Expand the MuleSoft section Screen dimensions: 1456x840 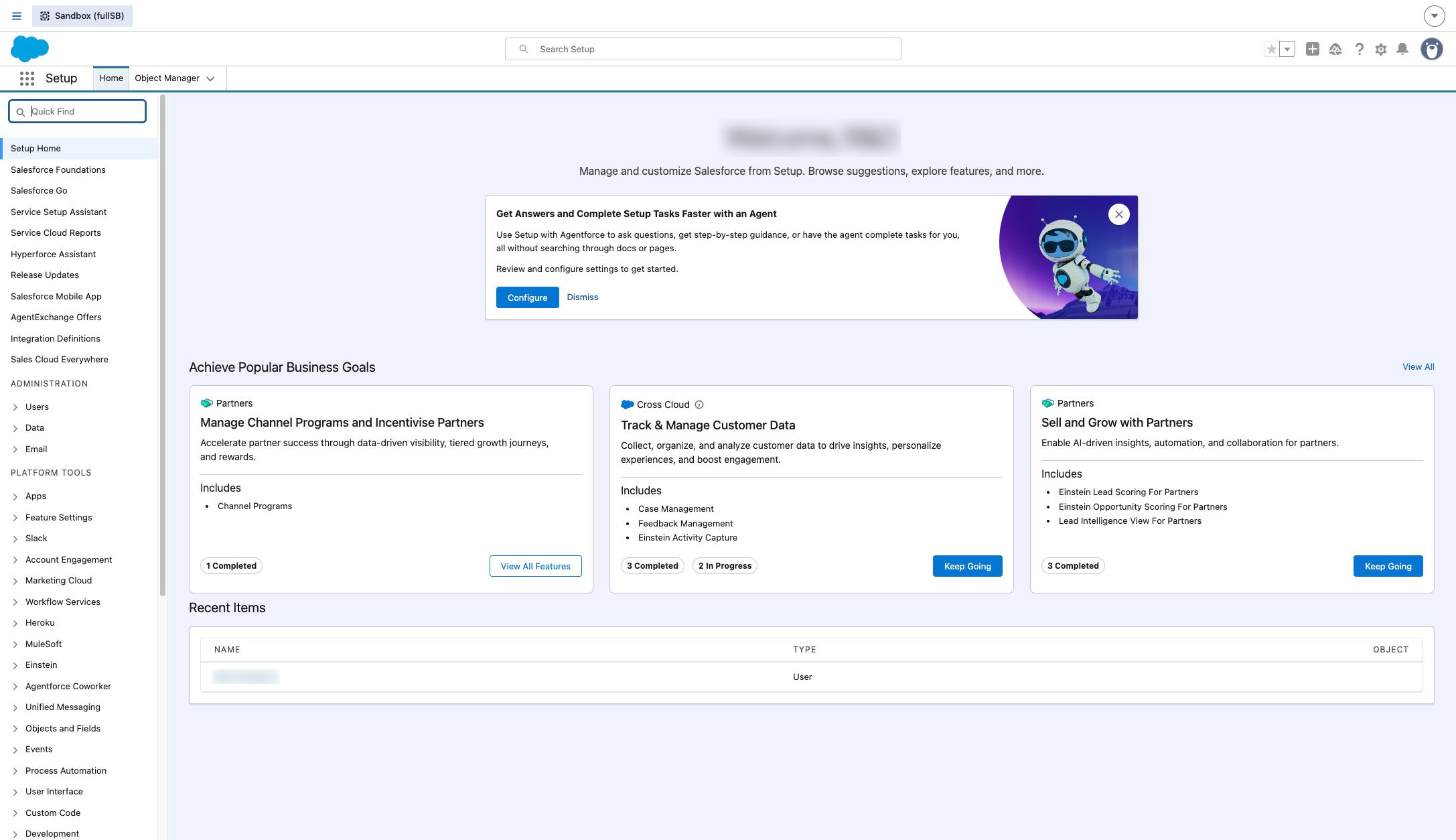tap(15, 644)
